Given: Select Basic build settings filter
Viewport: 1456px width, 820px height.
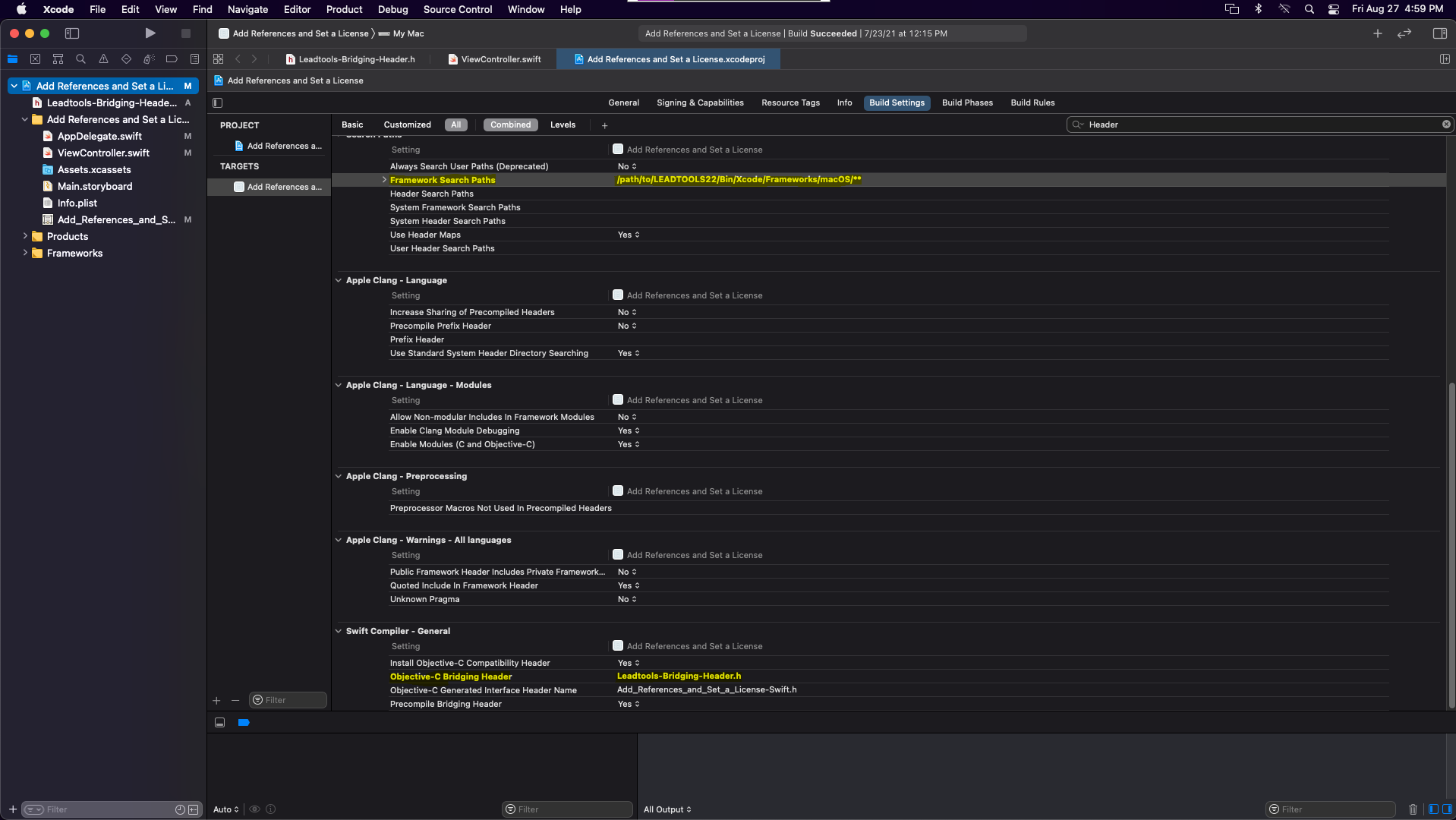Looking at the screenshot, I should point(352,125).
